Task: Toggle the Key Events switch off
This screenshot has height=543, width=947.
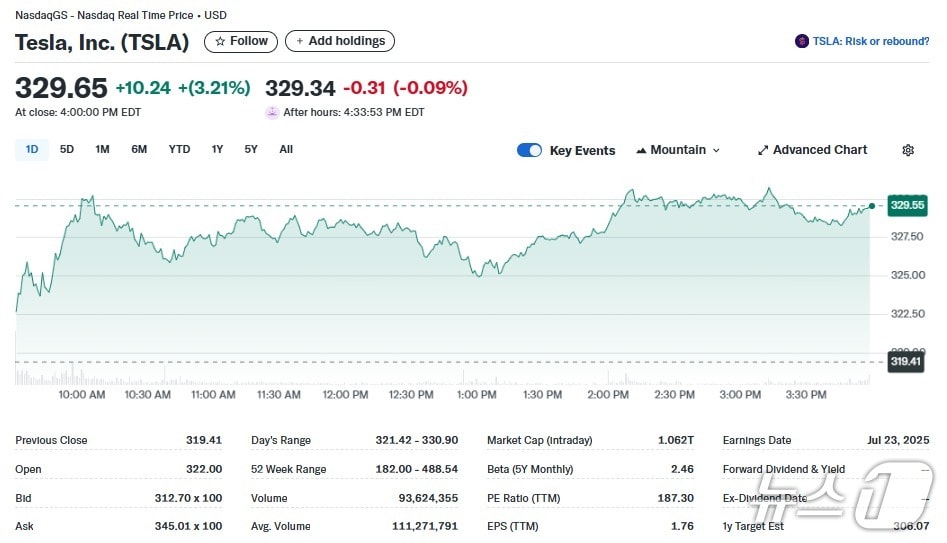Action: click(x=529, y=150)
